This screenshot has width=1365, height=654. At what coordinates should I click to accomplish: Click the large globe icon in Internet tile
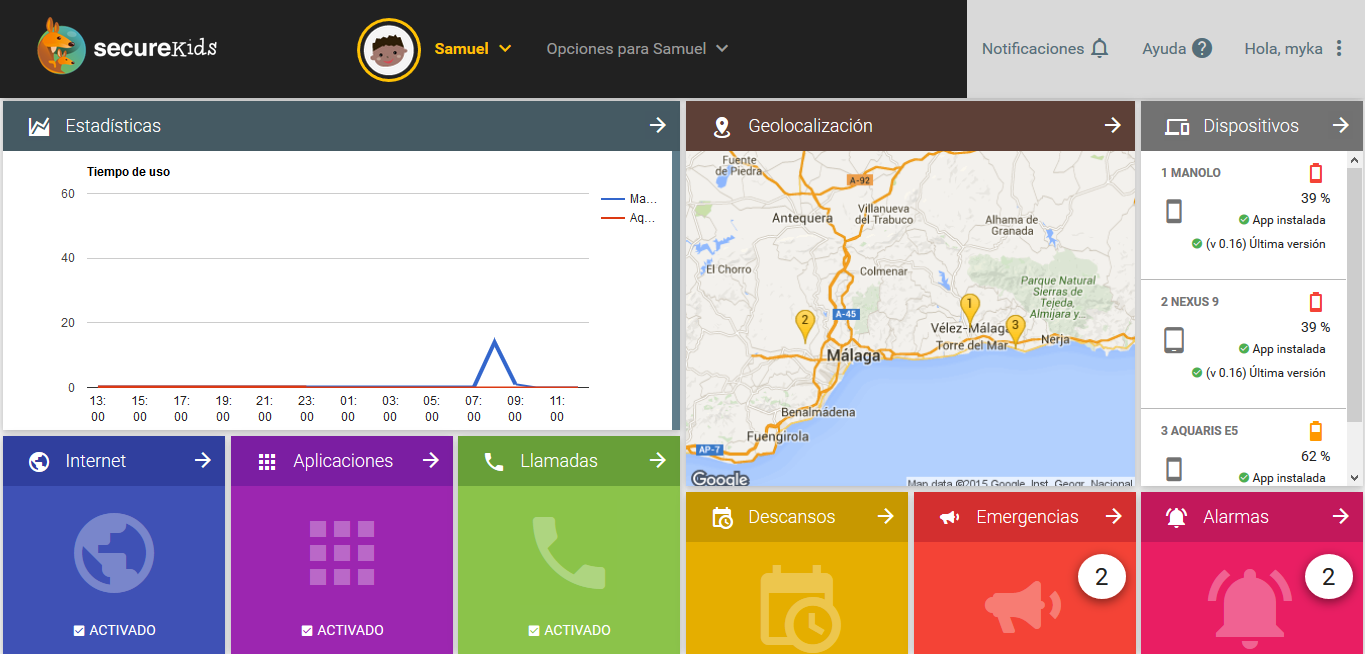click(x=114, y=553)
